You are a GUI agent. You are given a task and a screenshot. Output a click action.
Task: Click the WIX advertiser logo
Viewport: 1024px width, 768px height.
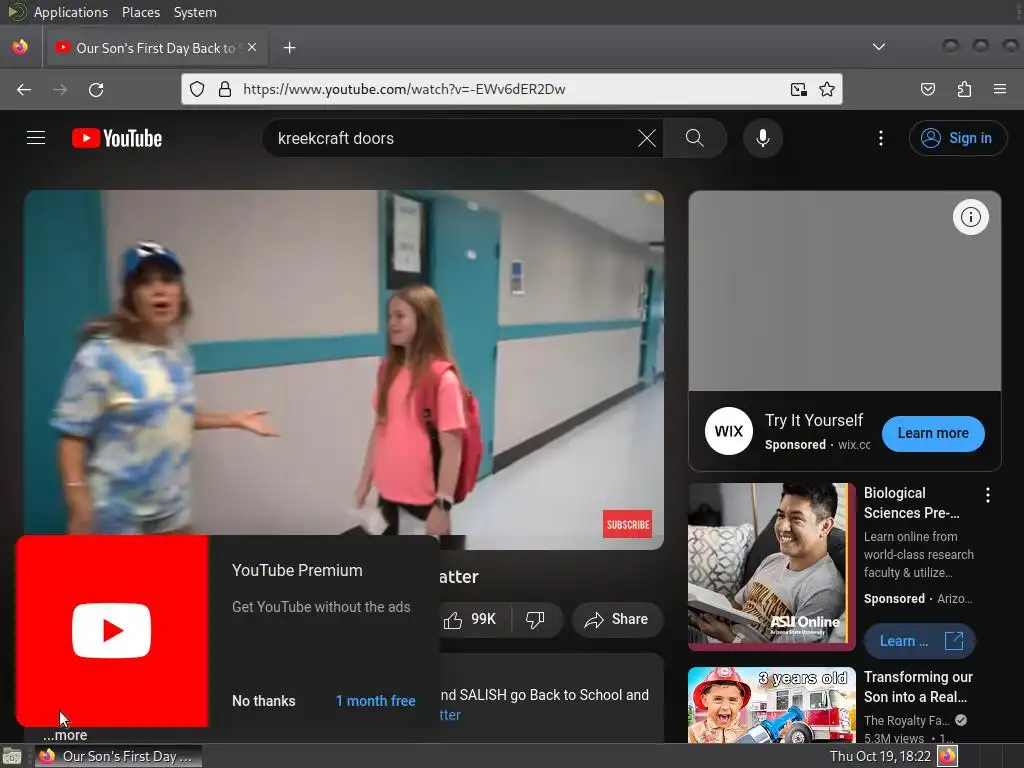click(729, 431)
